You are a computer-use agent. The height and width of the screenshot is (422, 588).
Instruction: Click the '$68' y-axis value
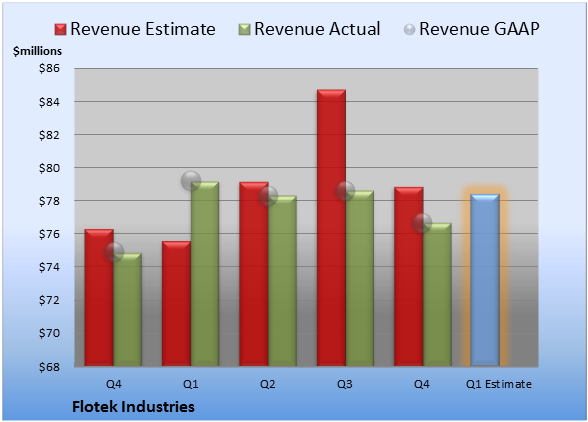coord(49,366)
